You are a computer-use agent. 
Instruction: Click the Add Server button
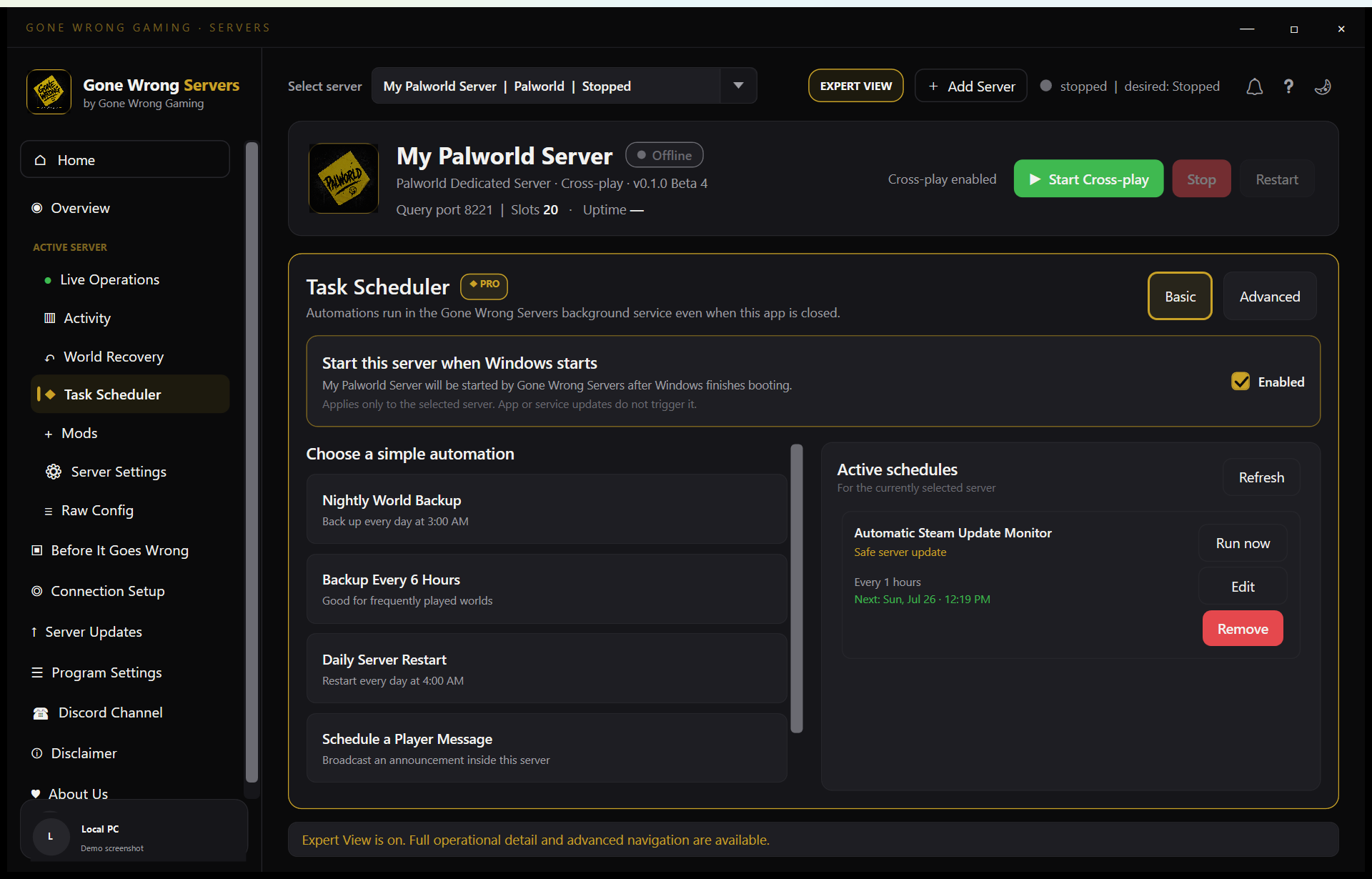pyautogui.click(x=971, y=86)
